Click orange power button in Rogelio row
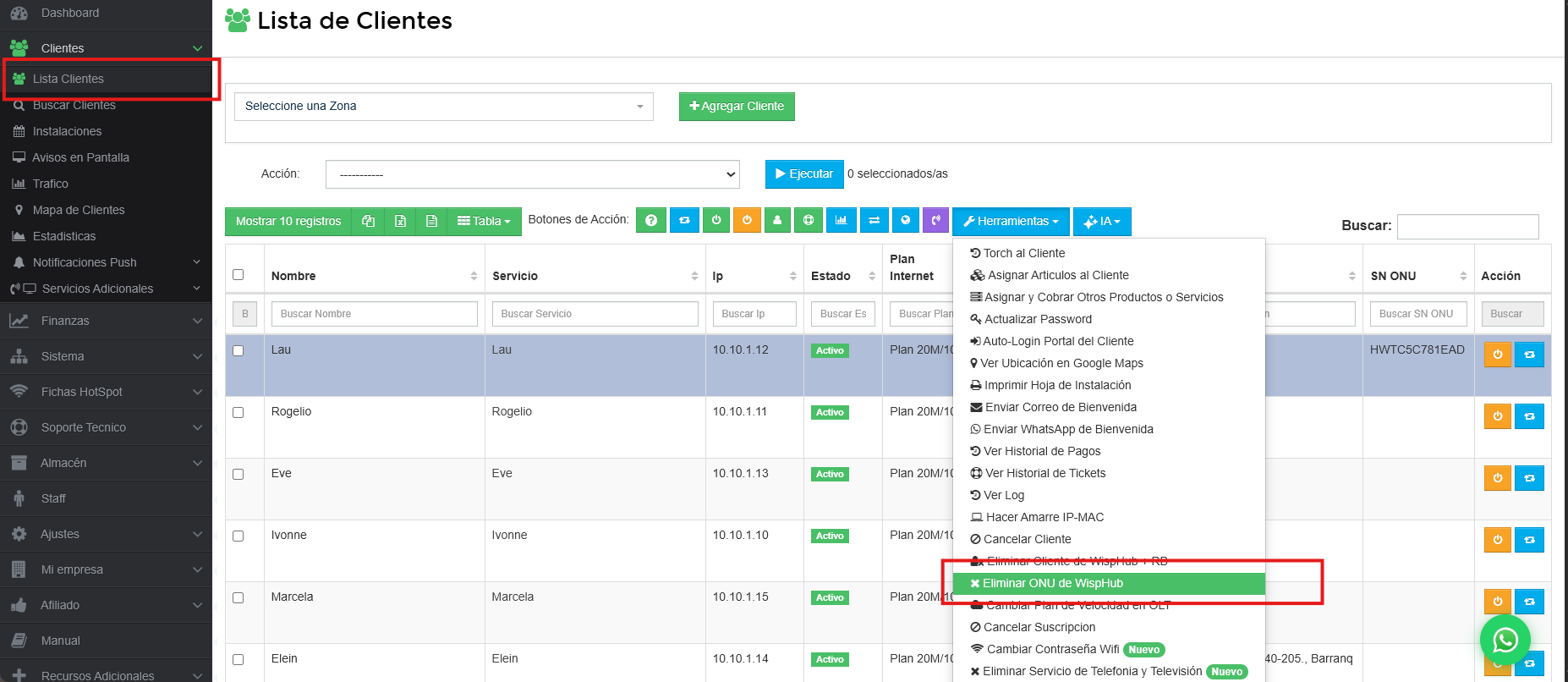 click(x=1498, y=416)
